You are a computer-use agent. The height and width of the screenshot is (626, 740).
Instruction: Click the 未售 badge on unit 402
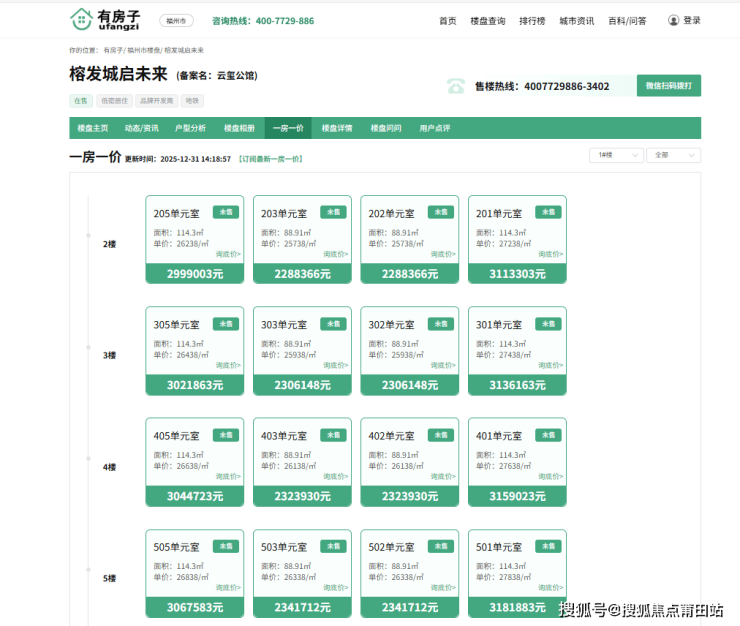(440, 435)
